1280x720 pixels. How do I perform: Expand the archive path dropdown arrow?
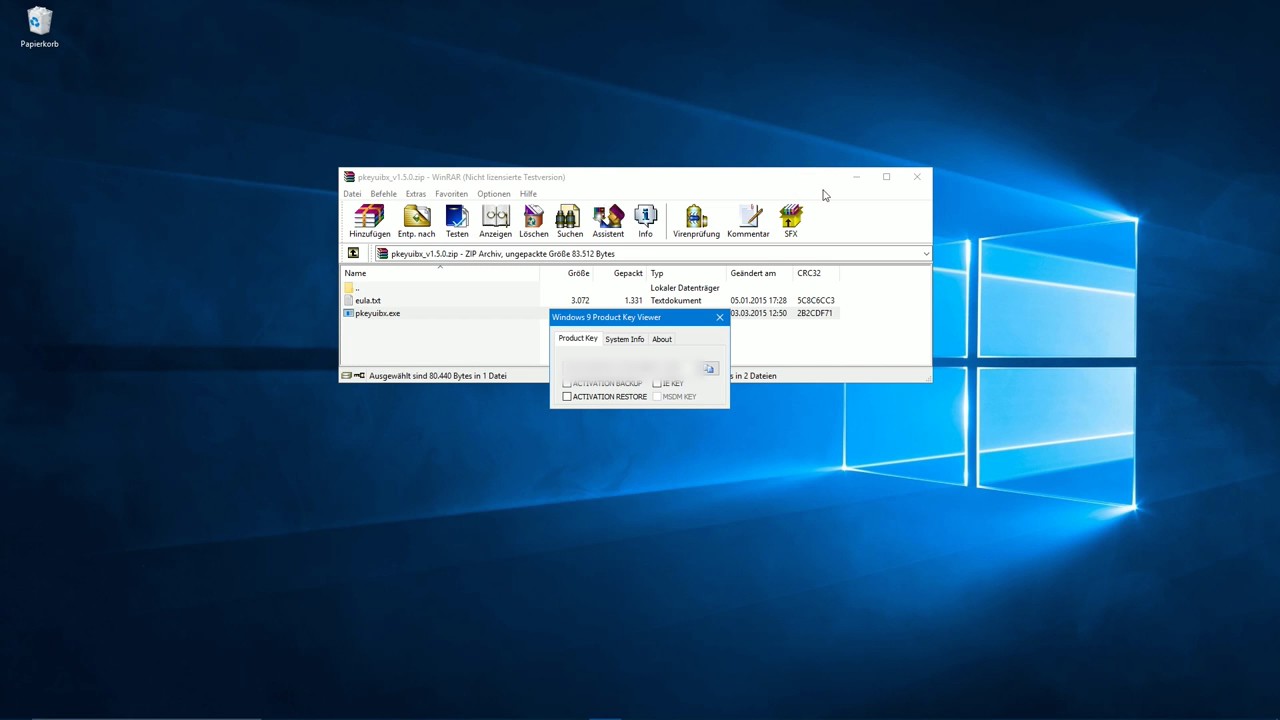pyautogui.click(x=925, y=254)
